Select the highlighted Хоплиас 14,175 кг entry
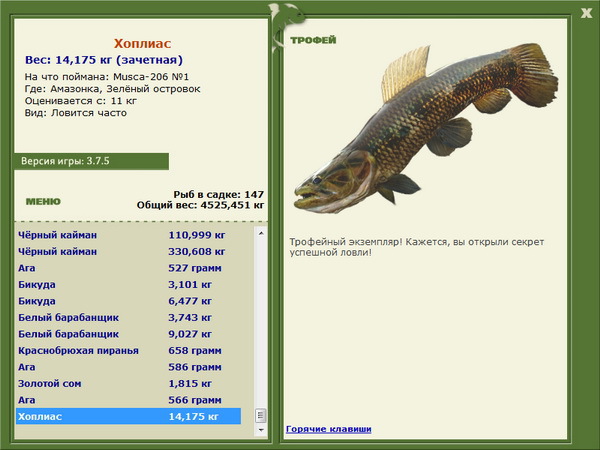This screenshot has width=600, height=450. (129, 416)
